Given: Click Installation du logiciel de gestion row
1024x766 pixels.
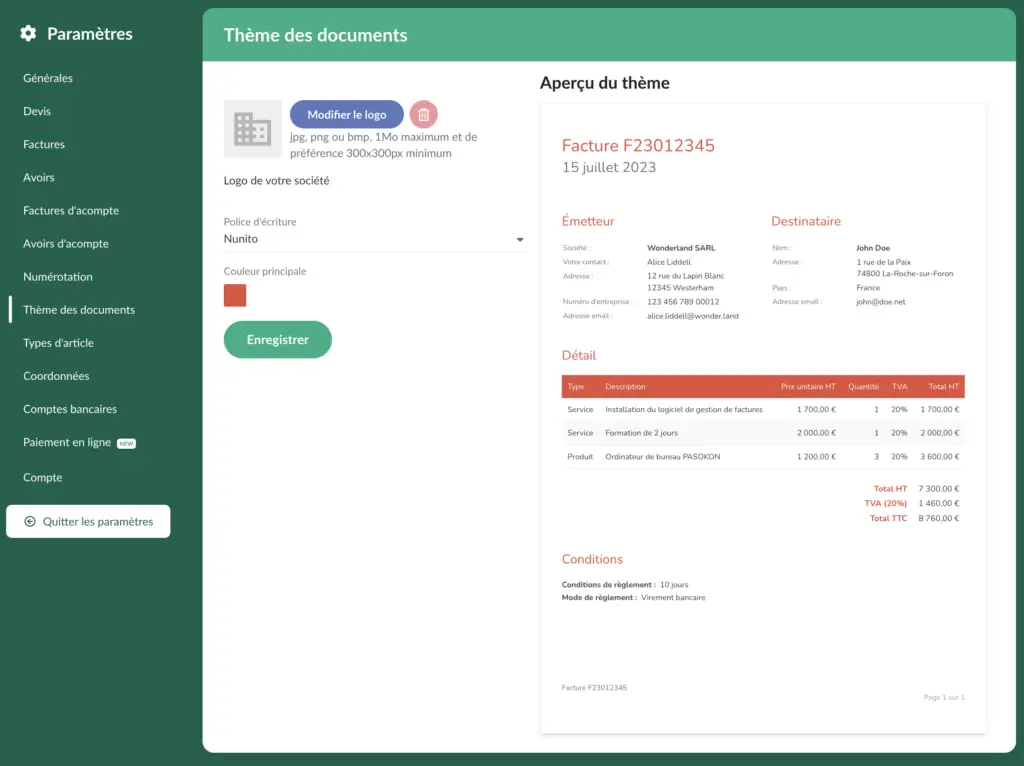Looking at the screenshot, I should (x=763, y=409).
